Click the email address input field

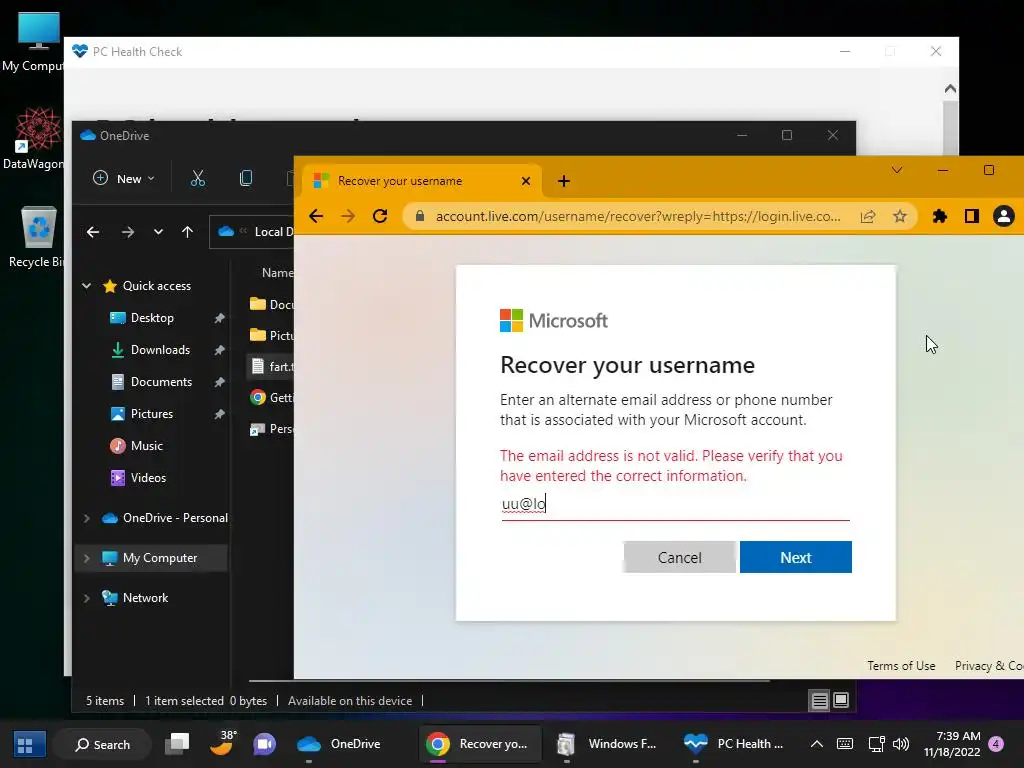(x=675, y=504)
